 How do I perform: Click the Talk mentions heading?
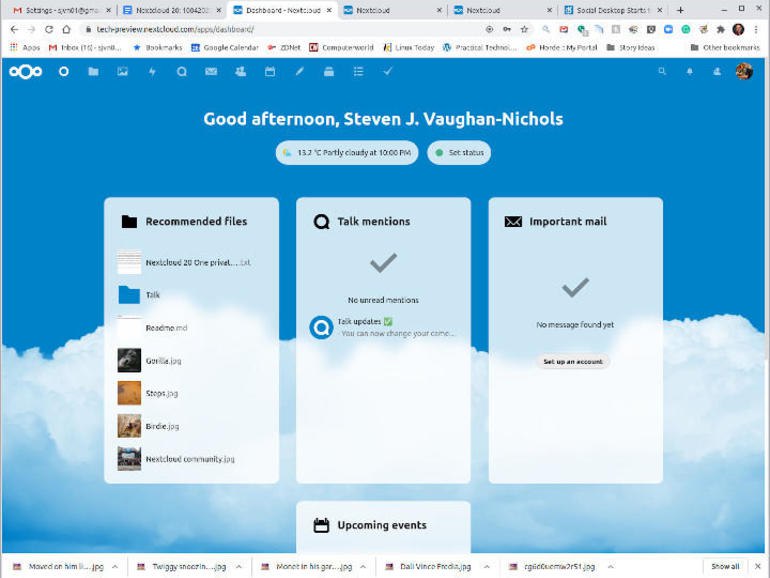tap(374, 221)
